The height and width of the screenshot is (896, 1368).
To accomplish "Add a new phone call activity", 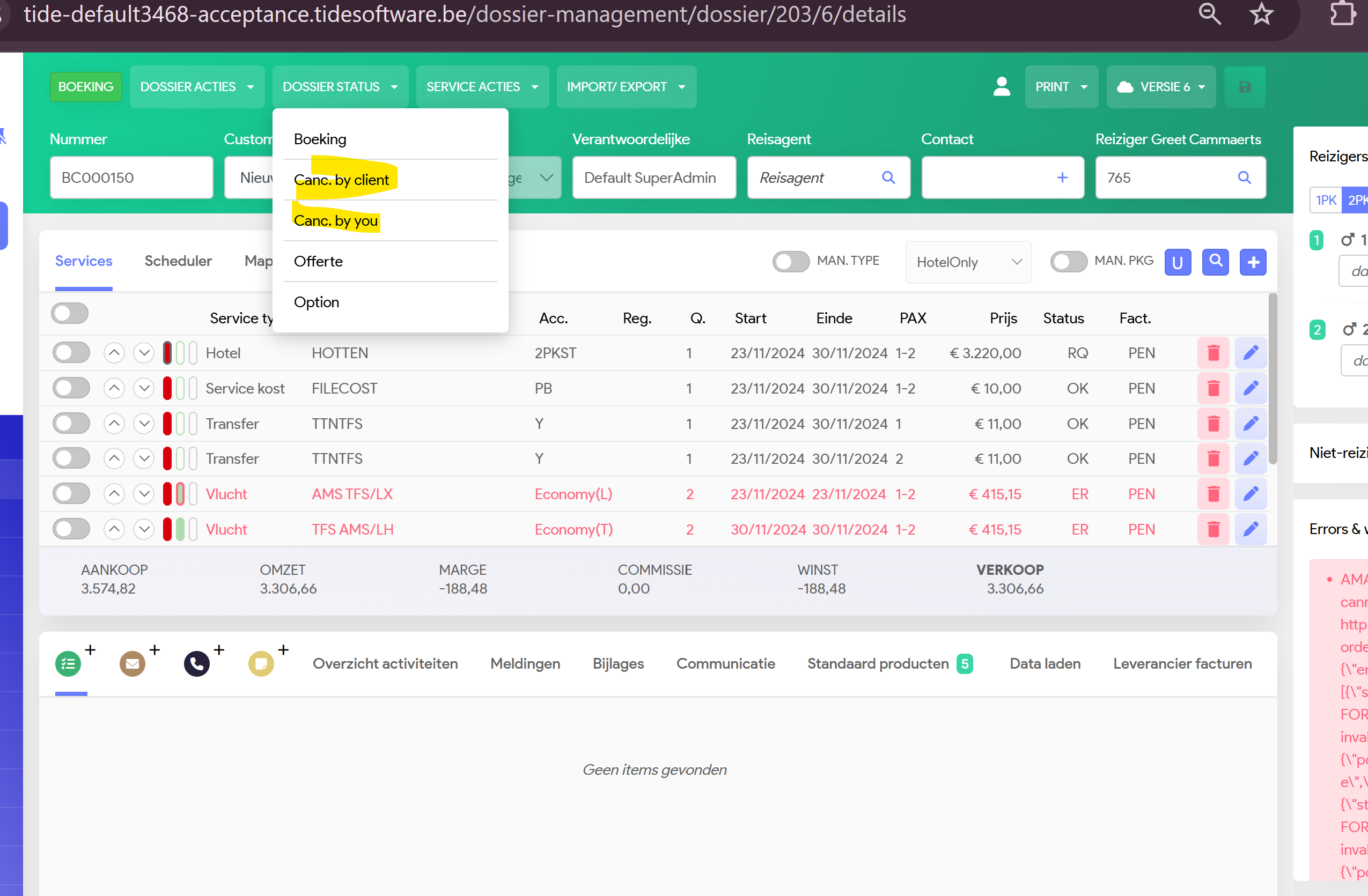I will 197,664.
